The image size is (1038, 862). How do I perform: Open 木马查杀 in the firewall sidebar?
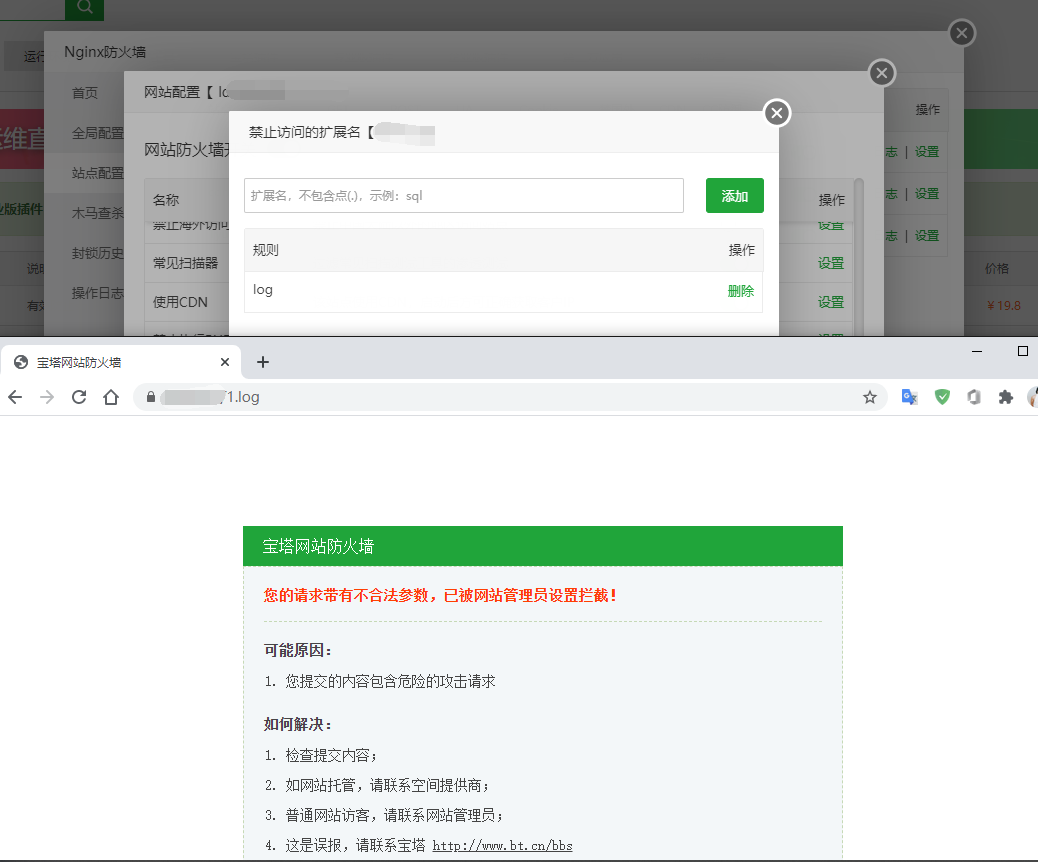(x=97, y=213)
